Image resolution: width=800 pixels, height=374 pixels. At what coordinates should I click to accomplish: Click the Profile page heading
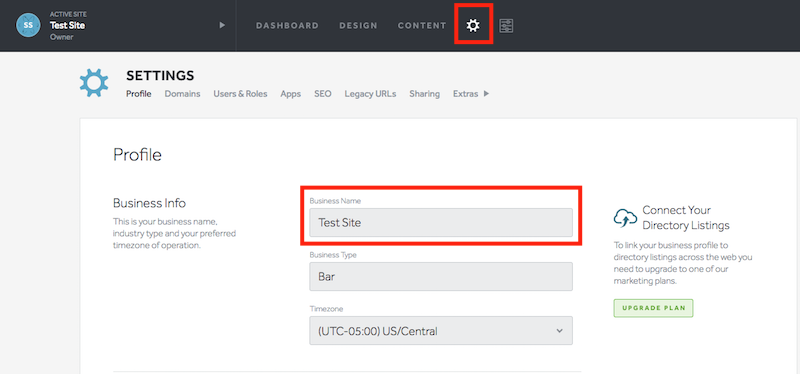pyautogui.click(x=137, y=155)
